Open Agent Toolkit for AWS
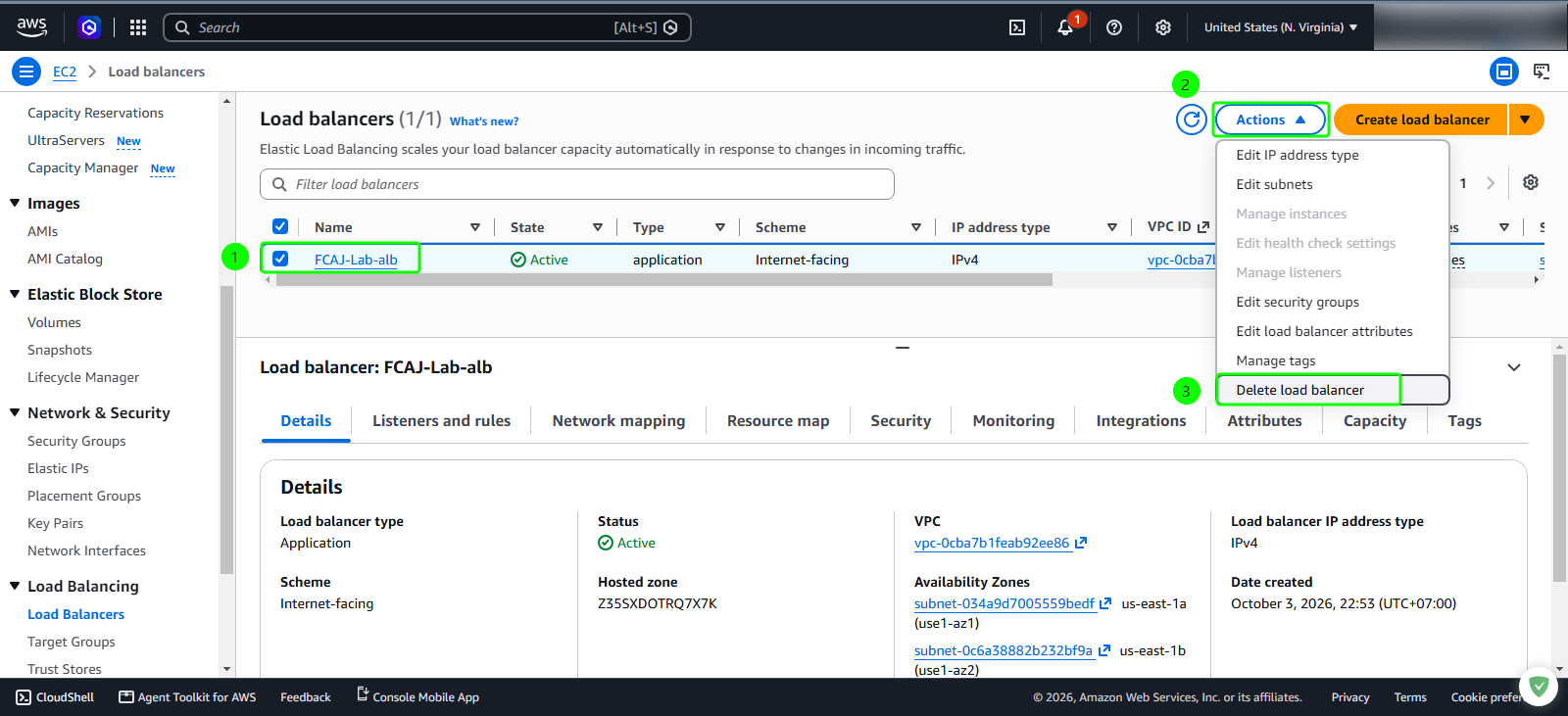 [187, 697]
